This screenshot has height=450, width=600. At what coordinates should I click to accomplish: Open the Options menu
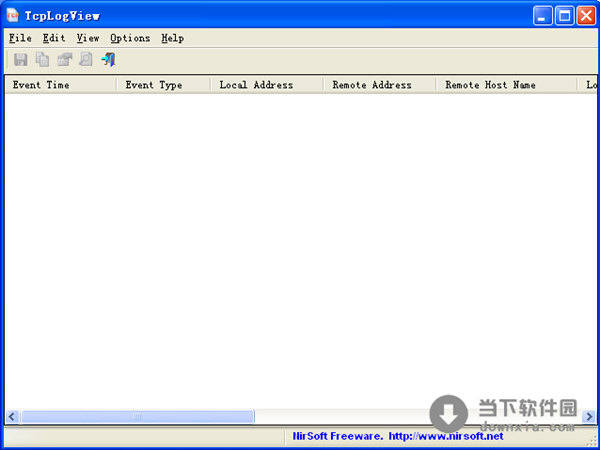tap(130, 38)
